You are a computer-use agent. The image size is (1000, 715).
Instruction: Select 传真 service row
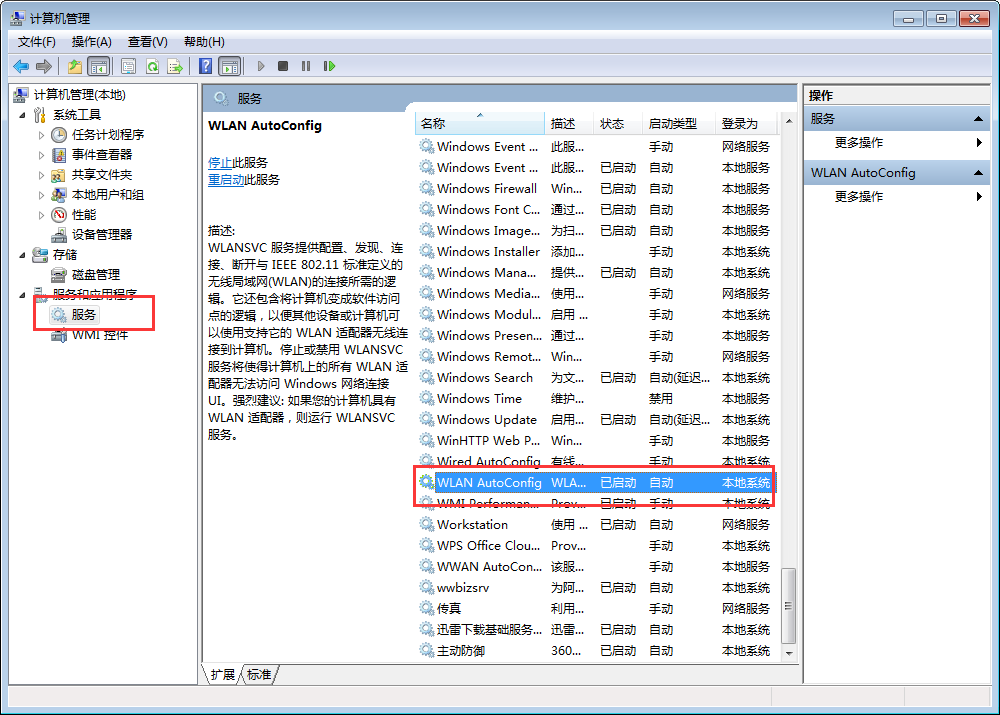pyautogui.click(x=597, y=609)
